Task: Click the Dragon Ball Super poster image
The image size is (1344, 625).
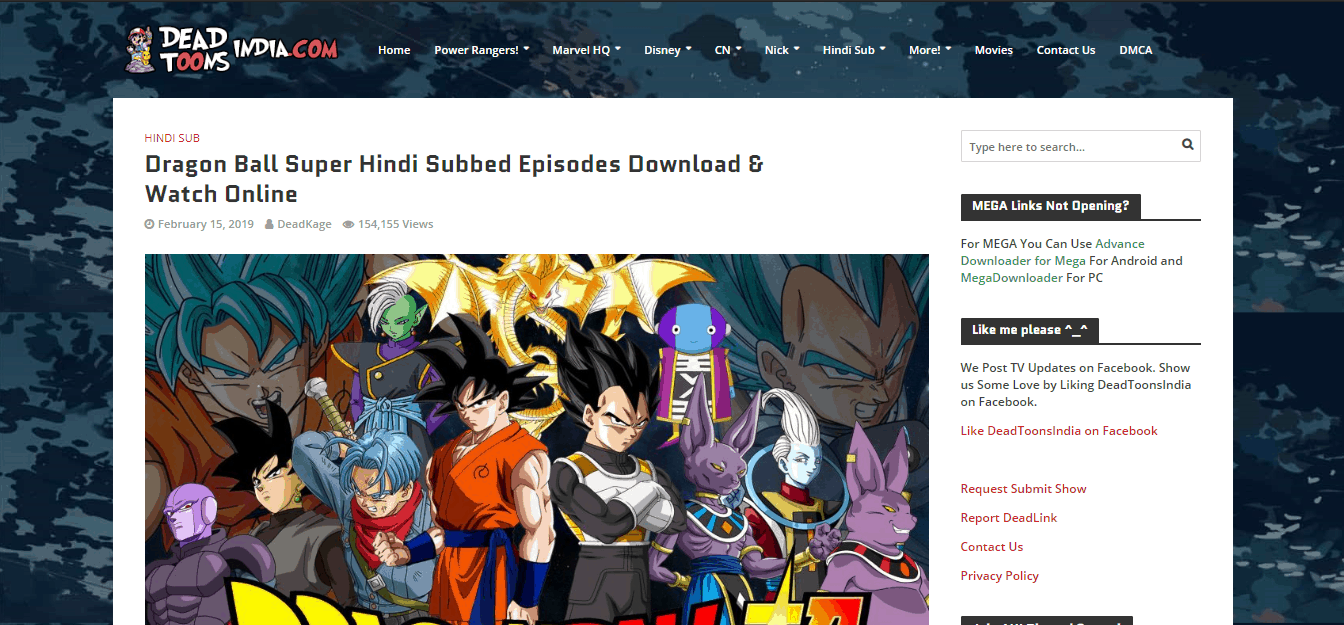Action: [x=537, y=439]
